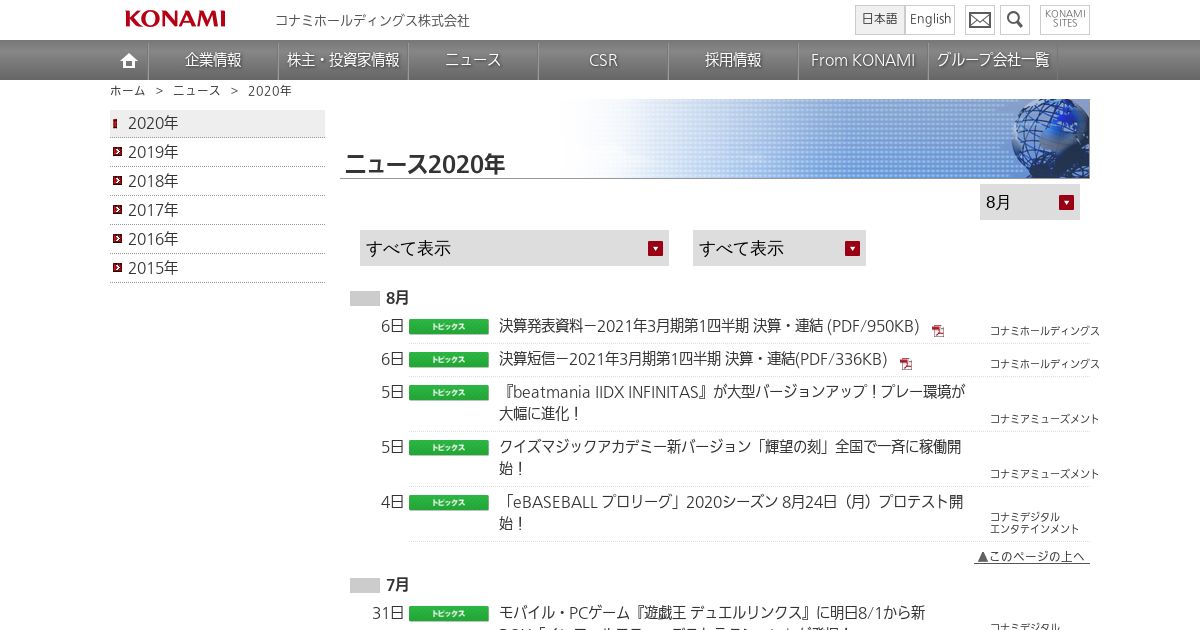The image size is (1200, 630).
Task: Open eBASEBALL プロリーグ 2020シーズン news link
Action: 731,512
